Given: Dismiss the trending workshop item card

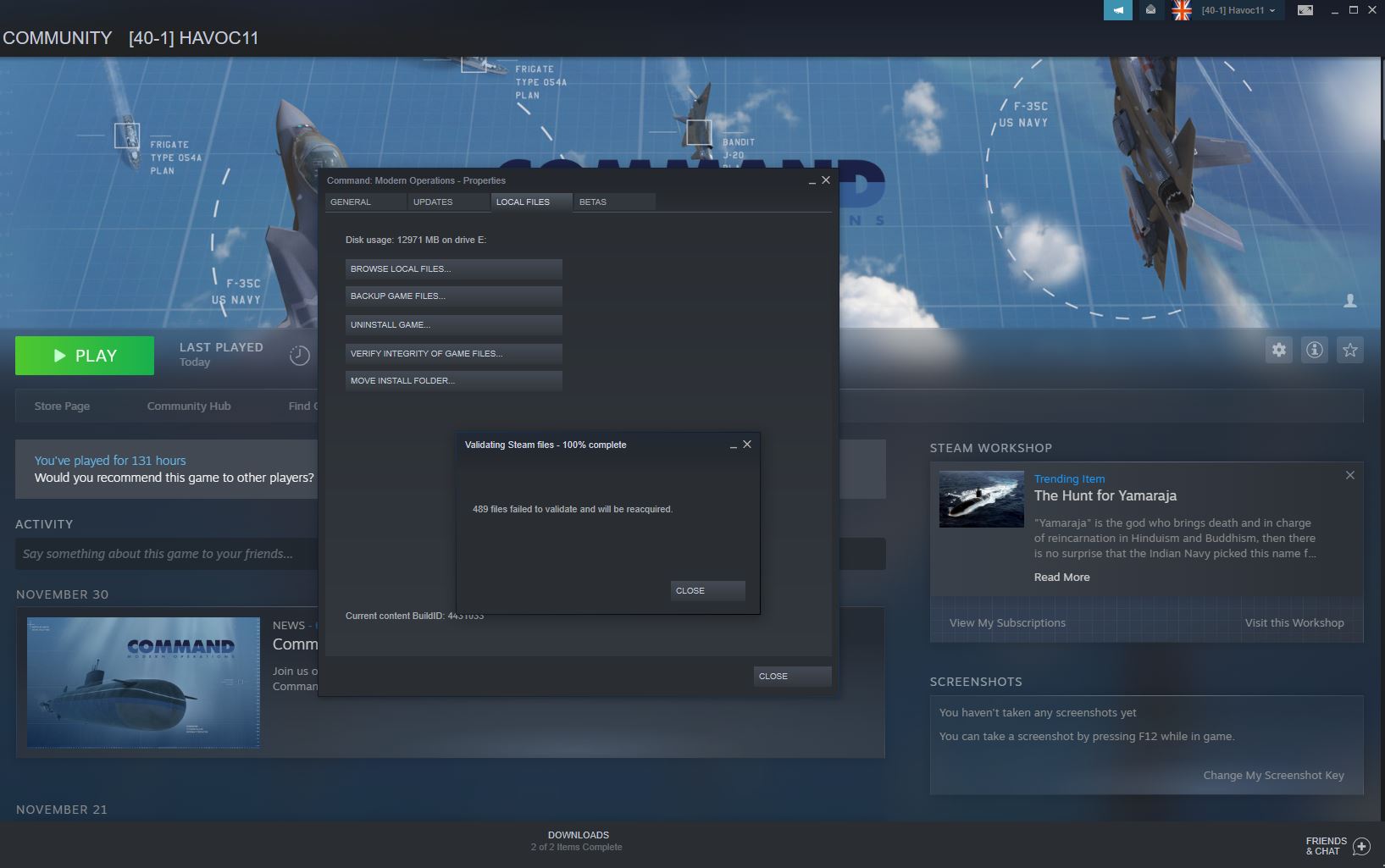Looking at the screenshot, I should (x=1349, y=475).
